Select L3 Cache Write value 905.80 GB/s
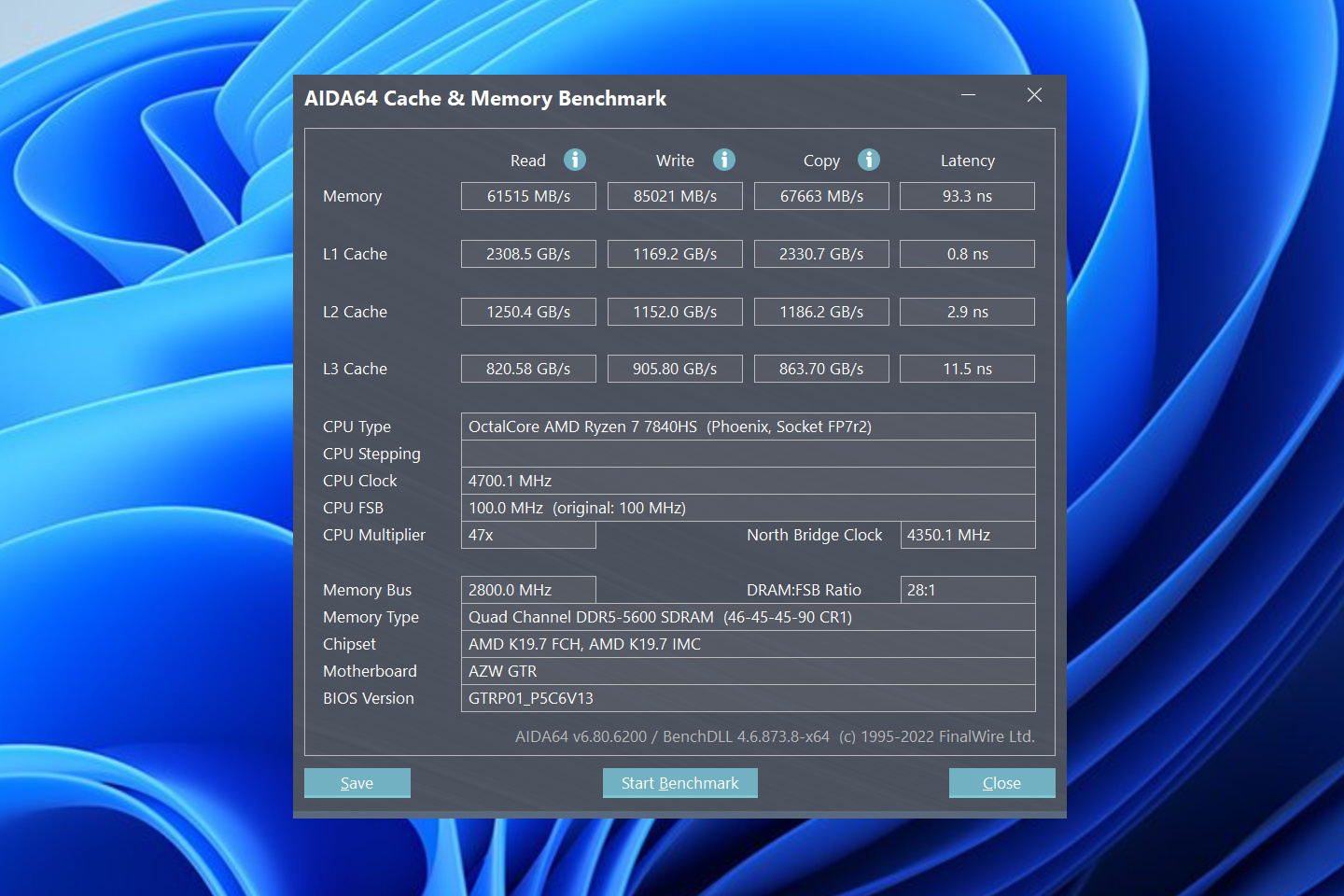The width and height of the screenshot is (1344, 896). pos(675,369)
